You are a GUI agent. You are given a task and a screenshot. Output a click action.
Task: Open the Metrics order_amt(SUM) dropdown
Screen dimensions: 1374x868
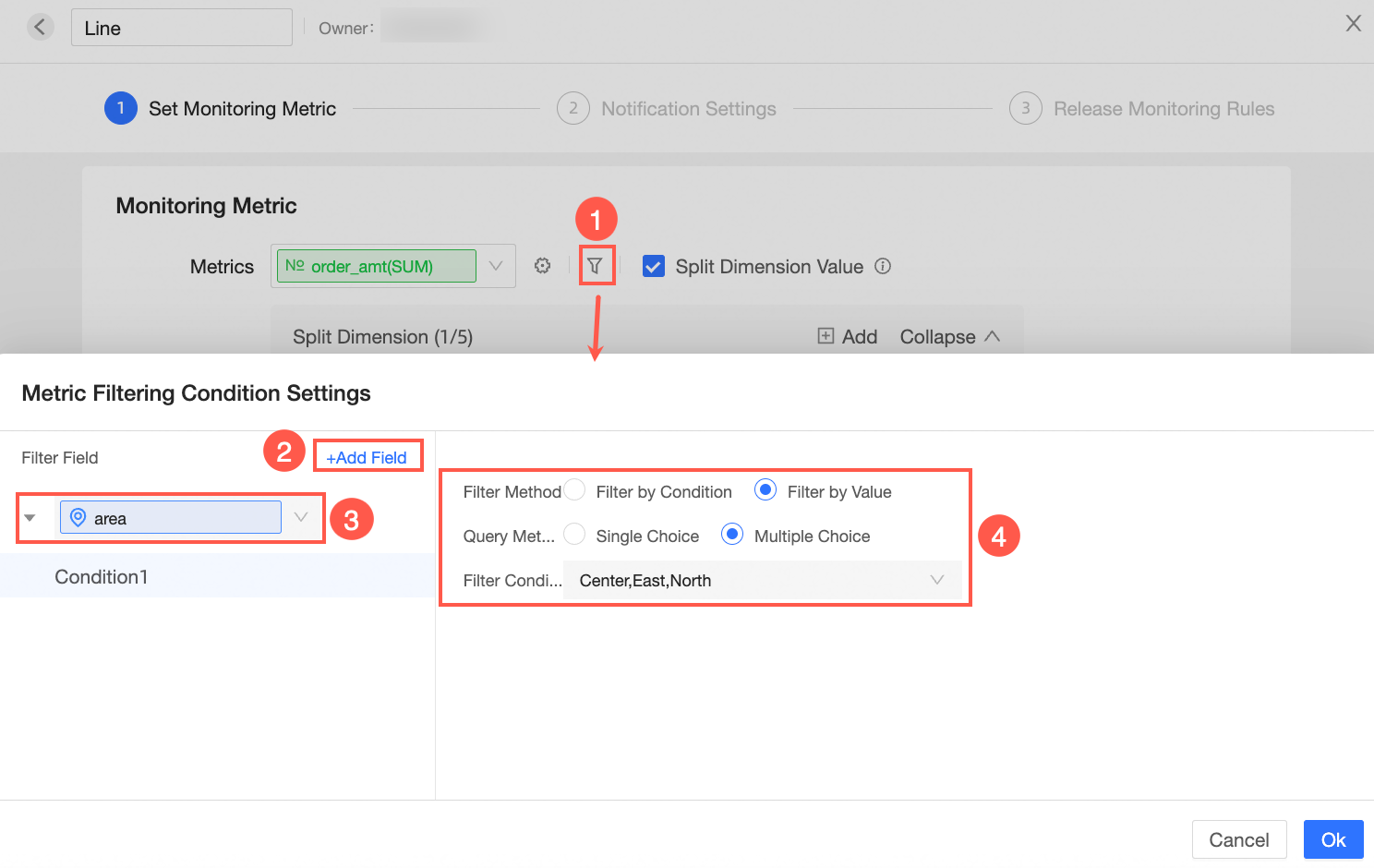(x=496, y=266)
